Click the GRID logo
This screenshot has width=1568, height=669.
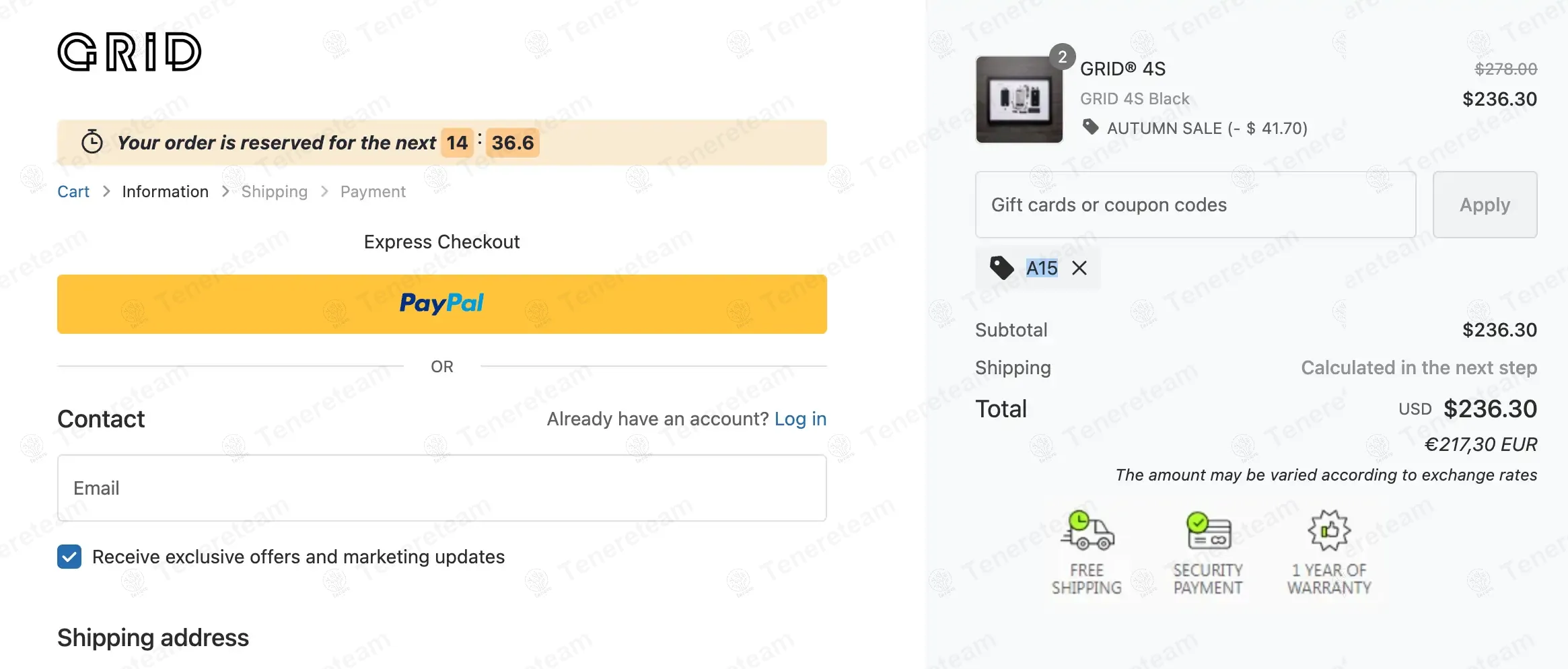(x=129, y=52)
